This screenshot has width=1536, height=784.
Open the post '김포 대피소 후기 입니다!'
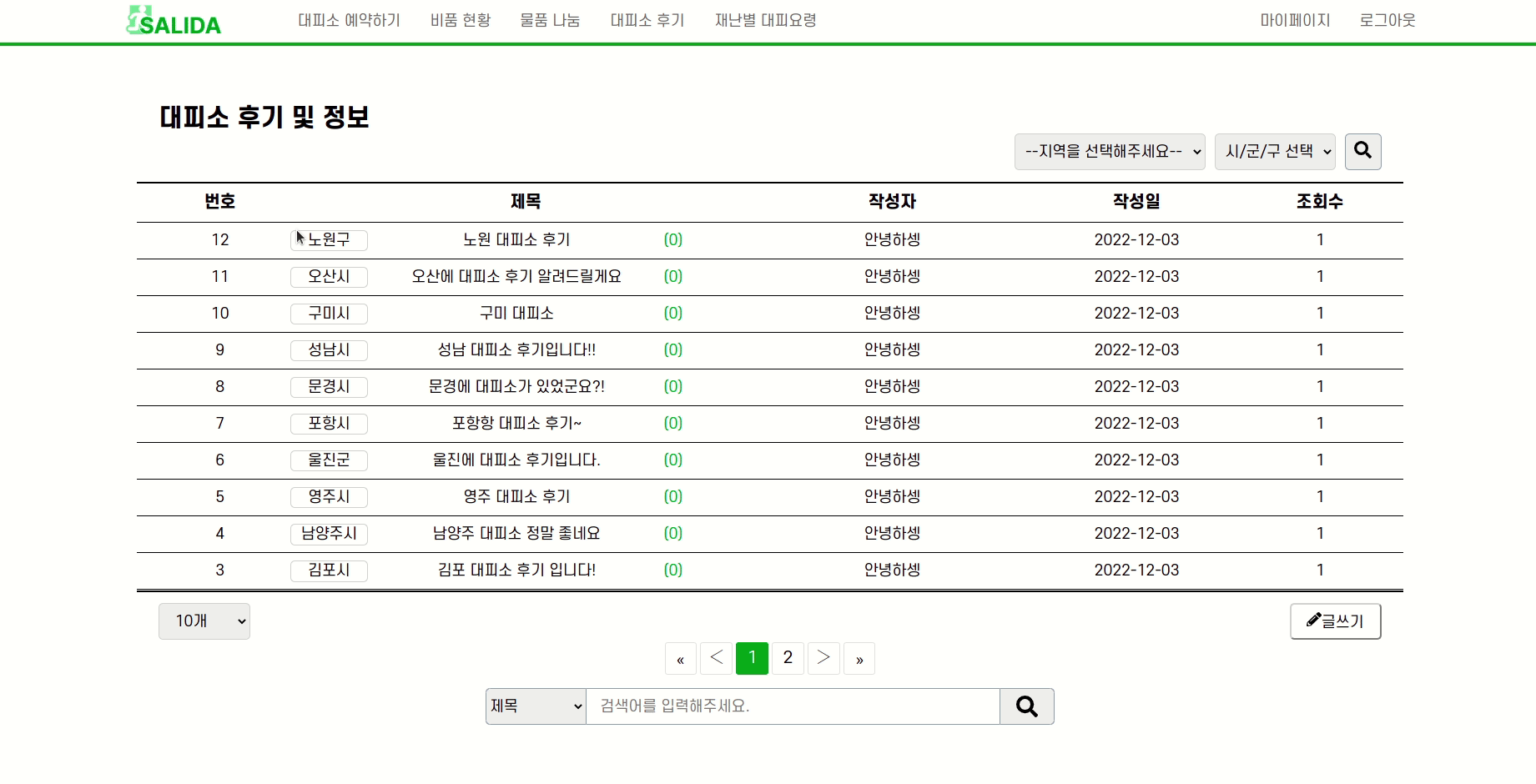516,570
